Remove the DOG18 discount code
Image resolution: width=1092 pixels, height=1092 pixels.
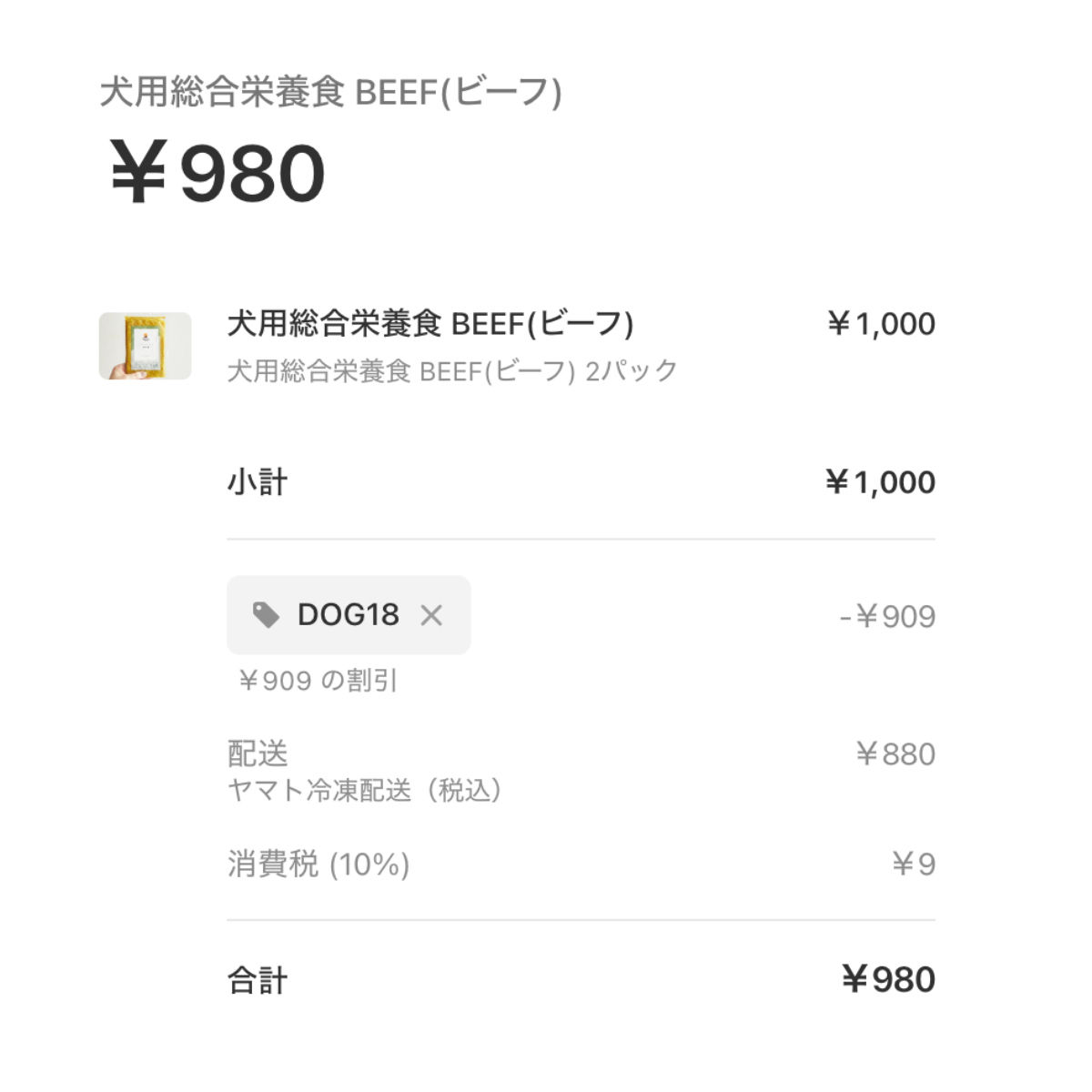point(431,616)
